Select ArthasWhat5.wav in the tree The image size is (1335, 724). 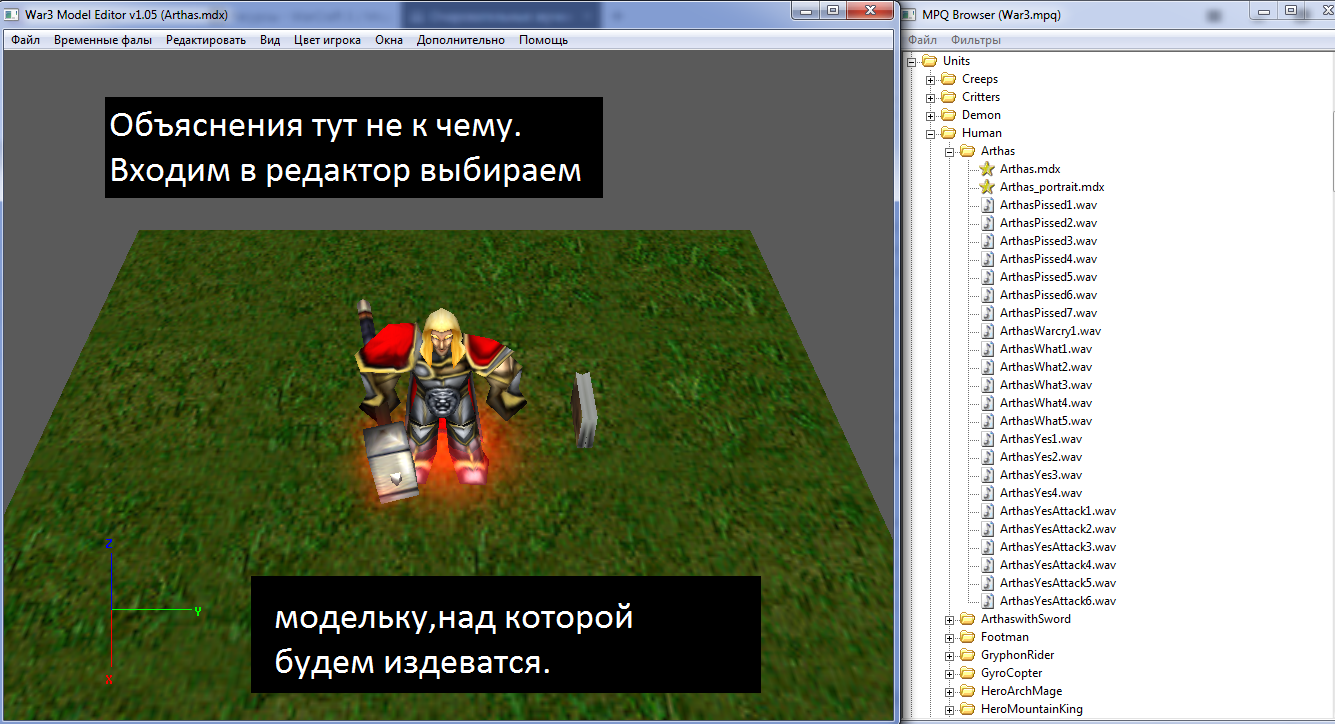1046,421
